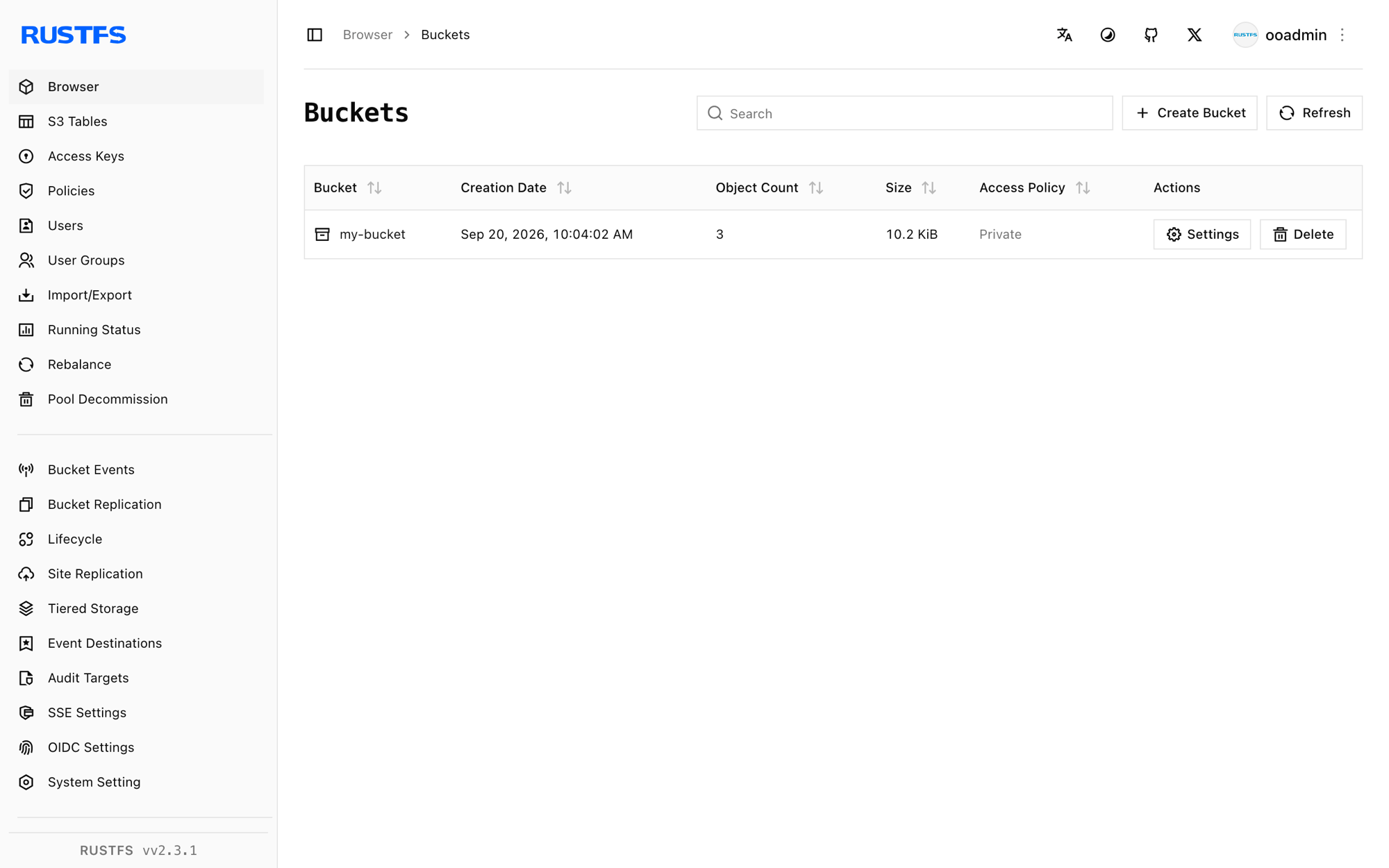1389x868 pixels.
Task: Sort by Object Count column arrows
Action: coord(816,187)
